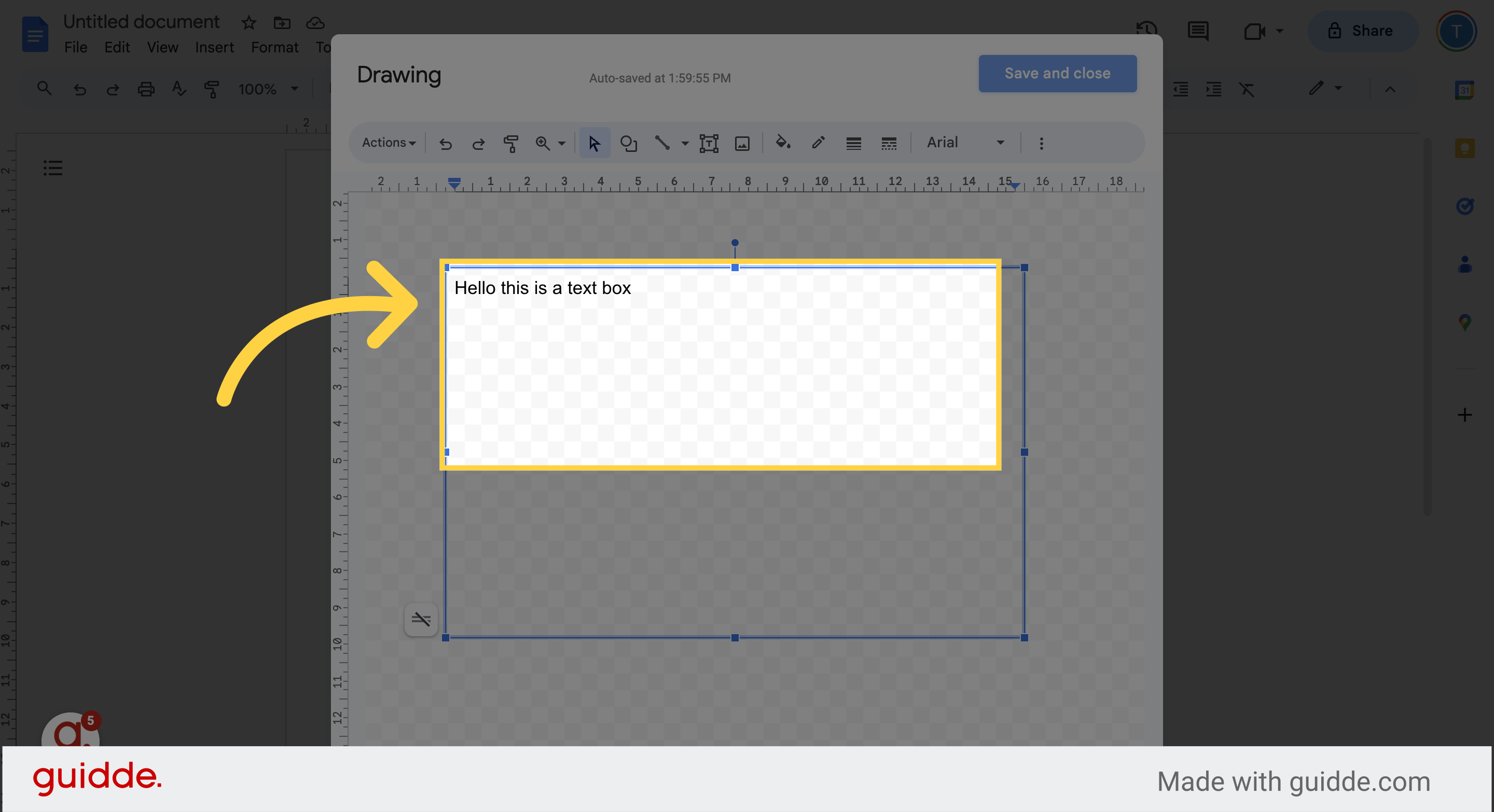Open the comments history icon
Viewport: 1494px width, 812px height.
(1198, 30)
